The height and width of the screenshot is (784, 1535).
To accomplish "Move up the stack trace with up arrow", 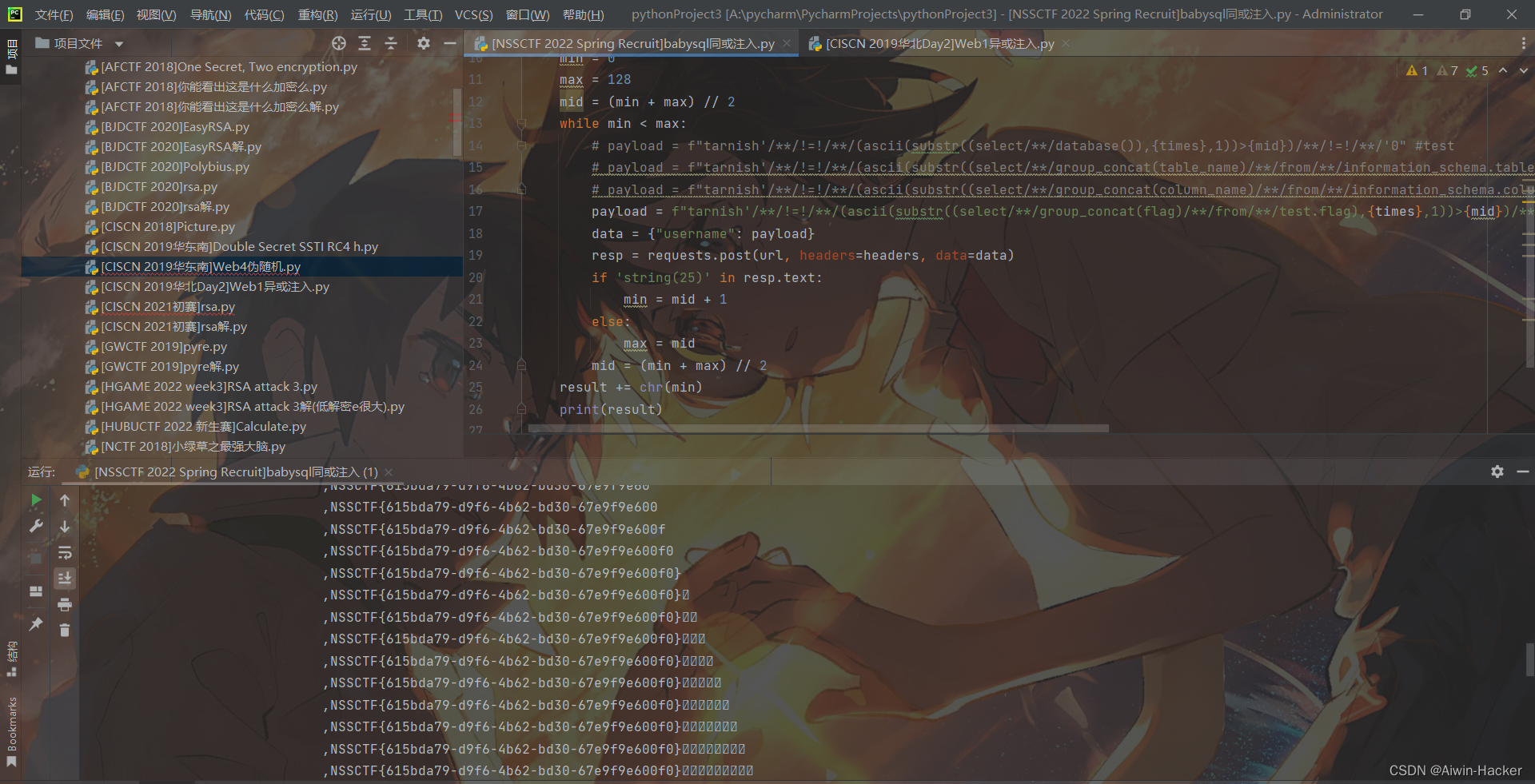I will (65, 500).
